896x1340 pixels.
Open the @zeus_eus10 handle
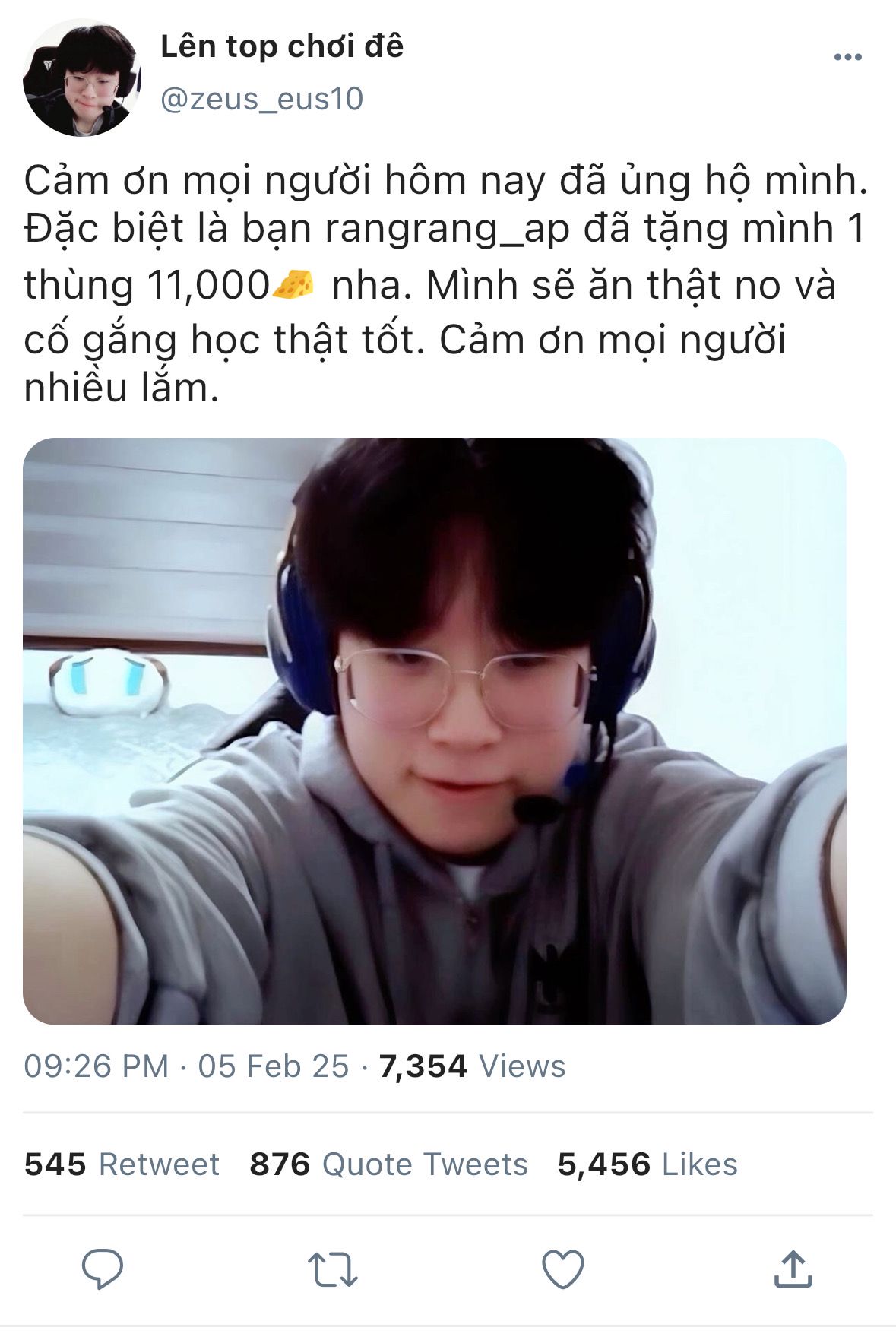pyautogui.click(x=262, y=100)
